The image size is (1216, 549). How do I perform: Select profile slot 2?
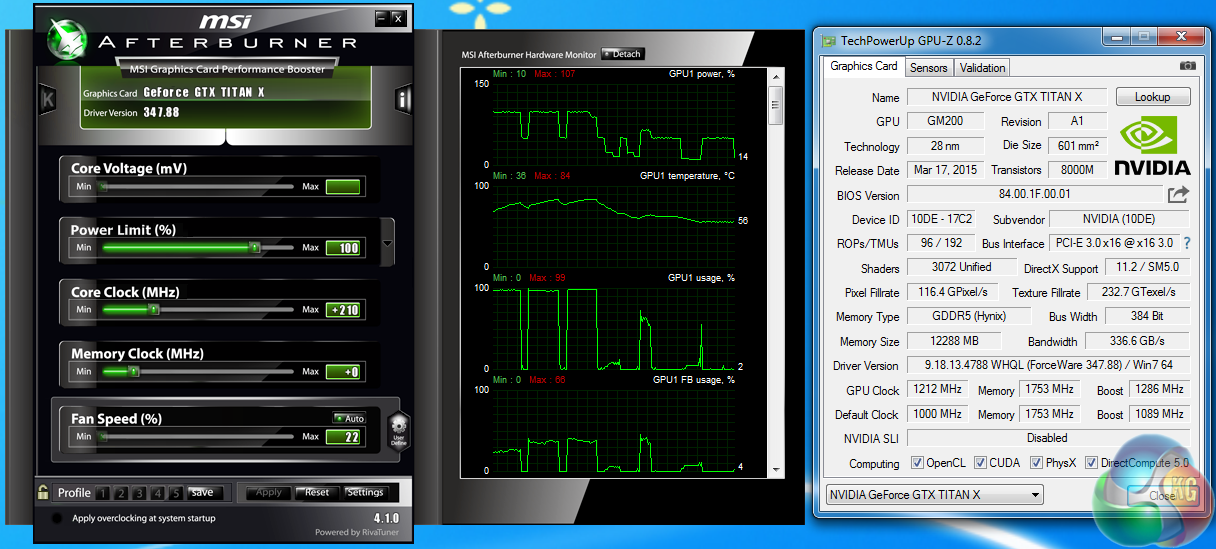pos(121,493)
